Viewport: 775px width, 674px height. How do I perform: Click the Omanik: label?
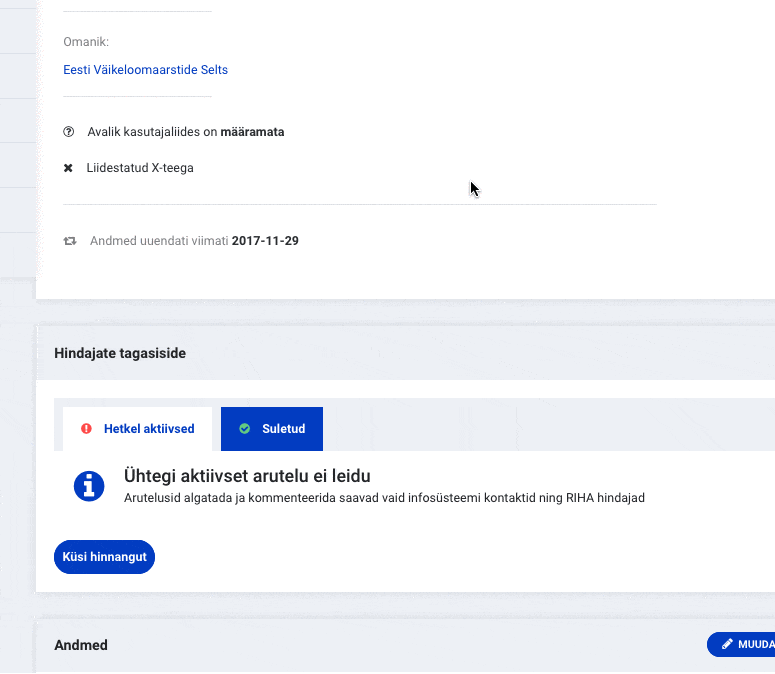point(86,42)
